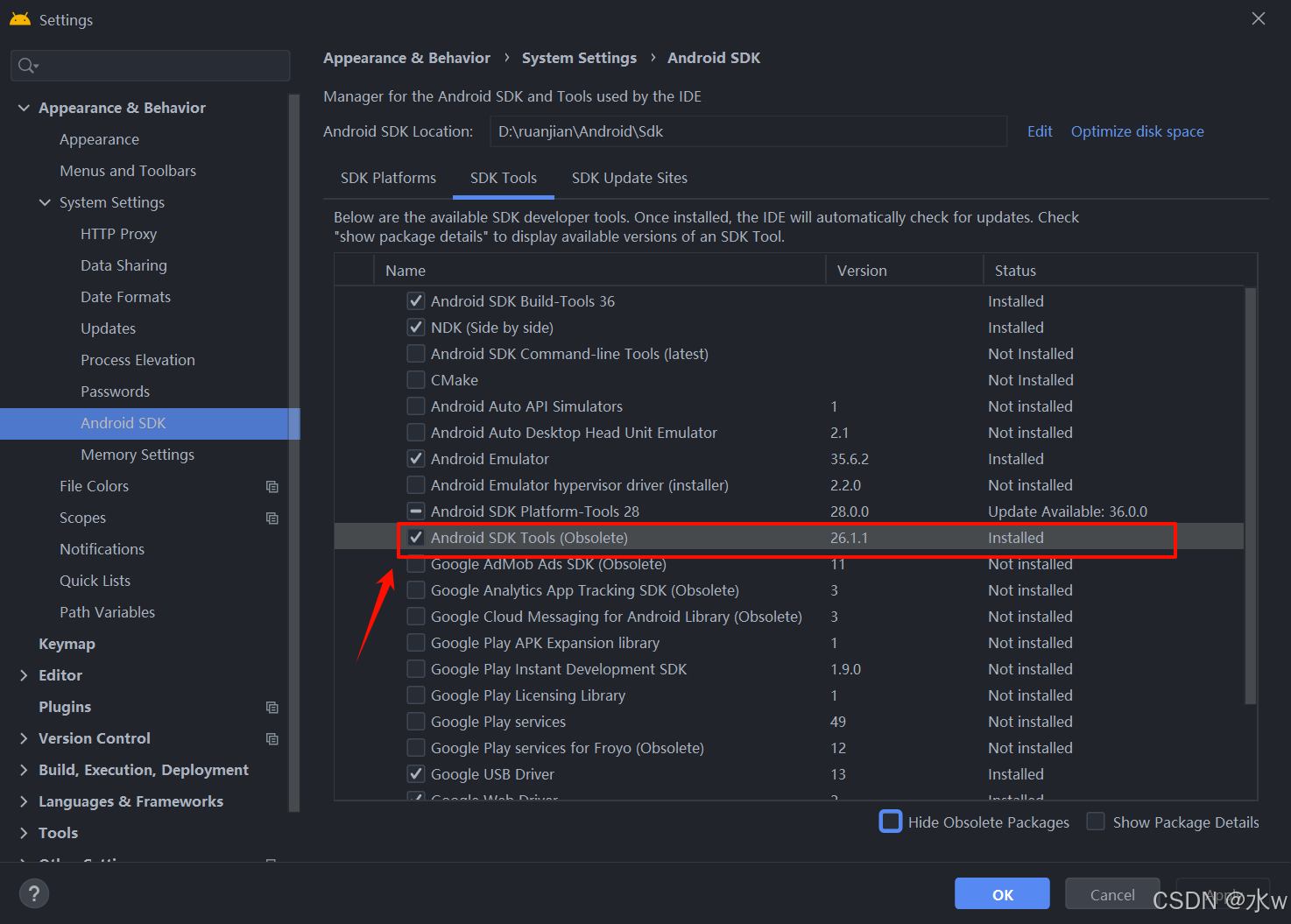
Task: Check Google Play services checkbox
Action: coord(416,722)
